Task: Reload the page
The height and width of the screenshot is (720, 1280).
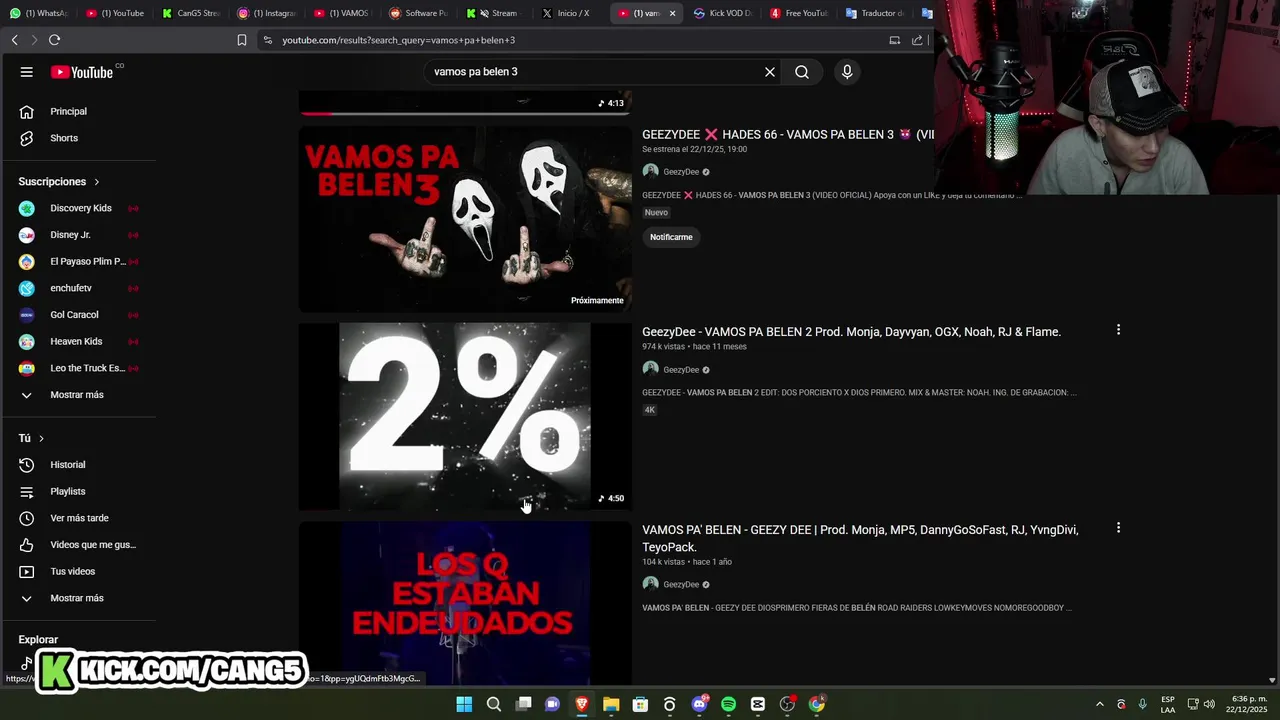Action: [54, 40]
